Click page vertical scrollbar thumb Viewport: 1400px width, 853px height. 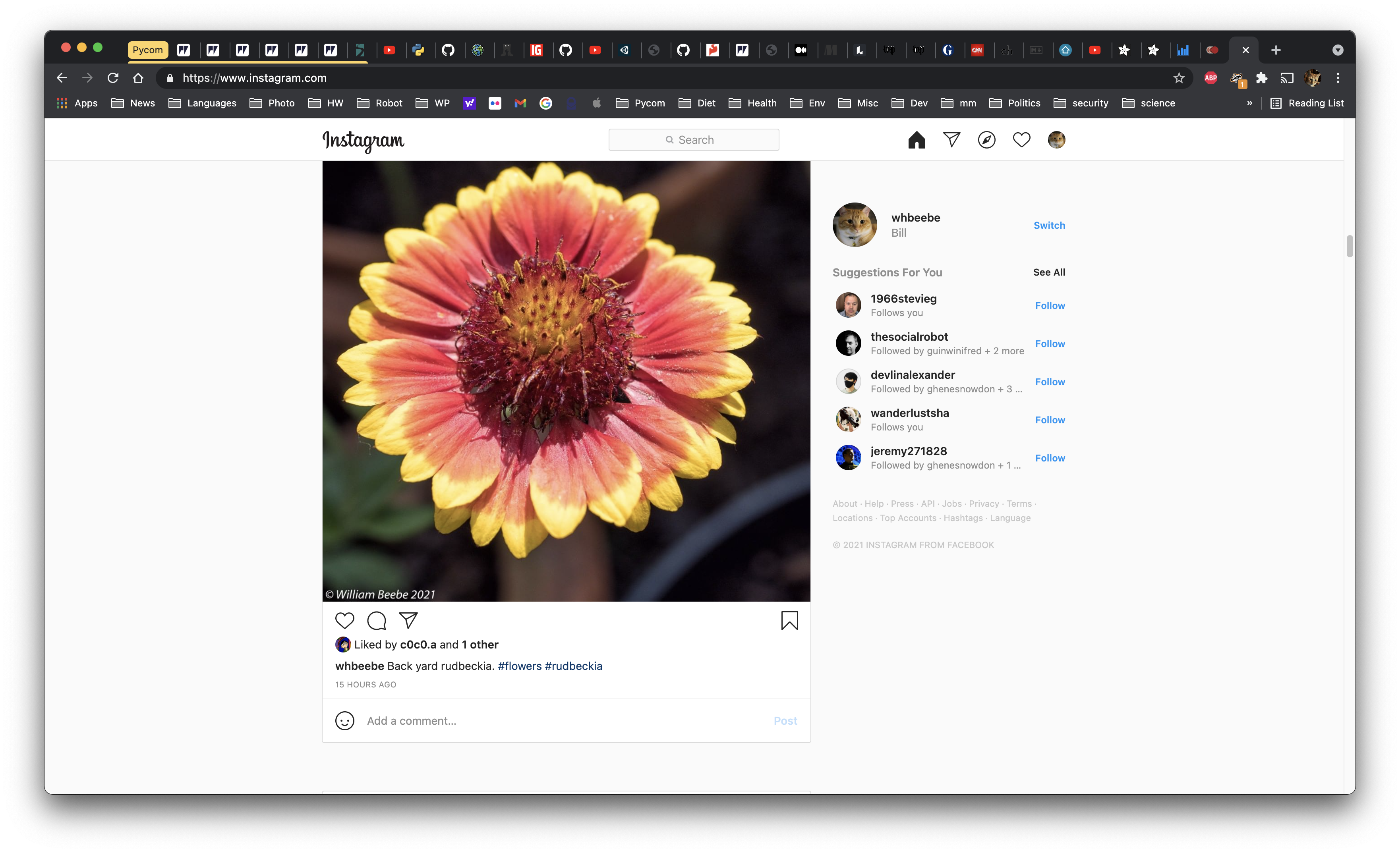(x=1350, y=246)
